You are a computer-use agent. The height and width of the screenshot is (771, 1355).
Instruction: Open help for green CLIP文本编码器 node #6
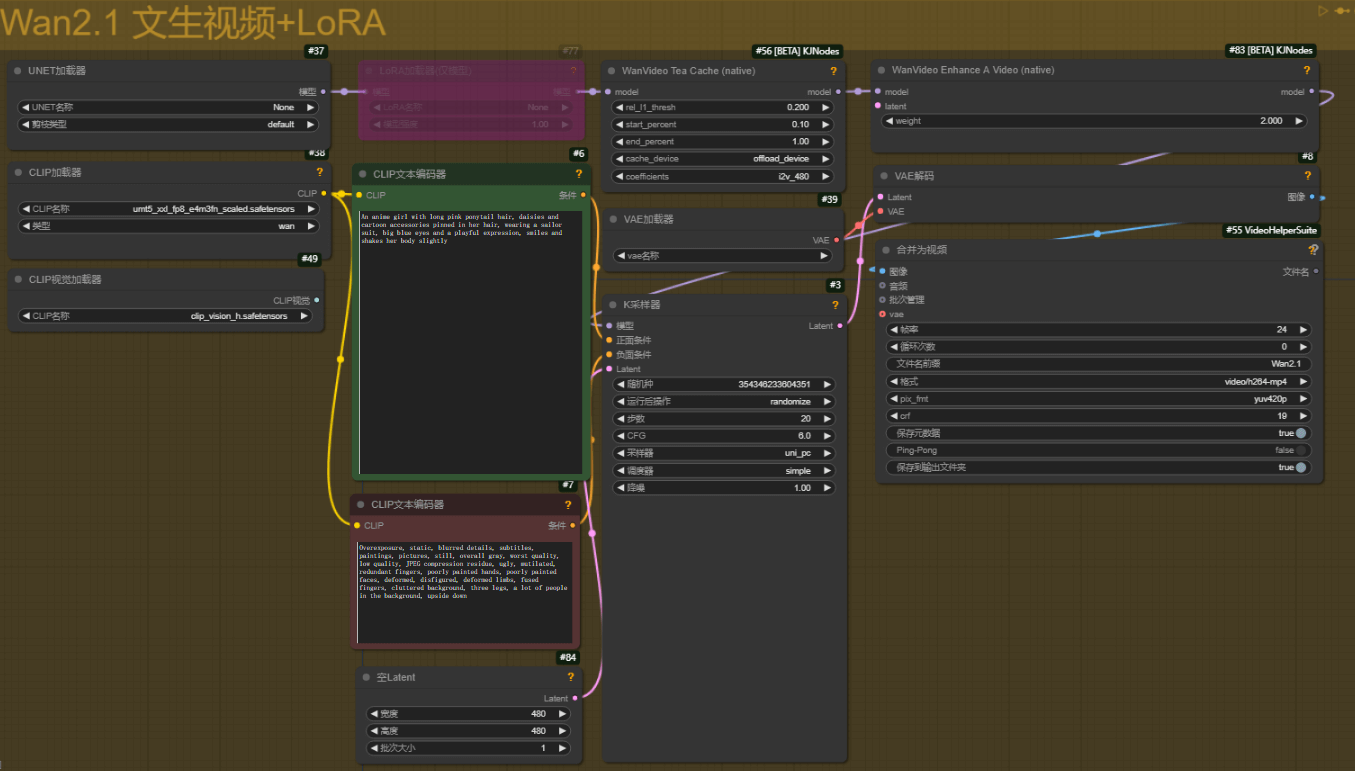578,174
